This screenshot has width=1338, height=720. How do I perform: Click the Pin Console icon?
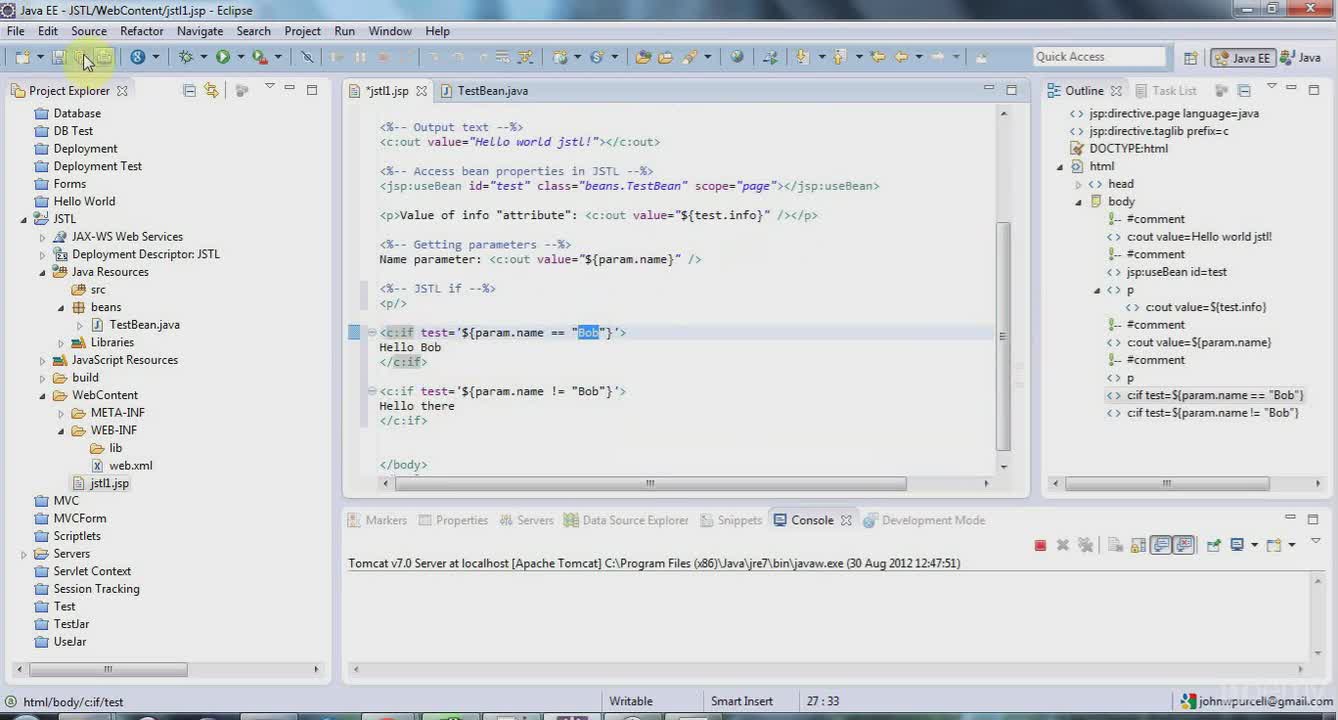coord(1213,545)
